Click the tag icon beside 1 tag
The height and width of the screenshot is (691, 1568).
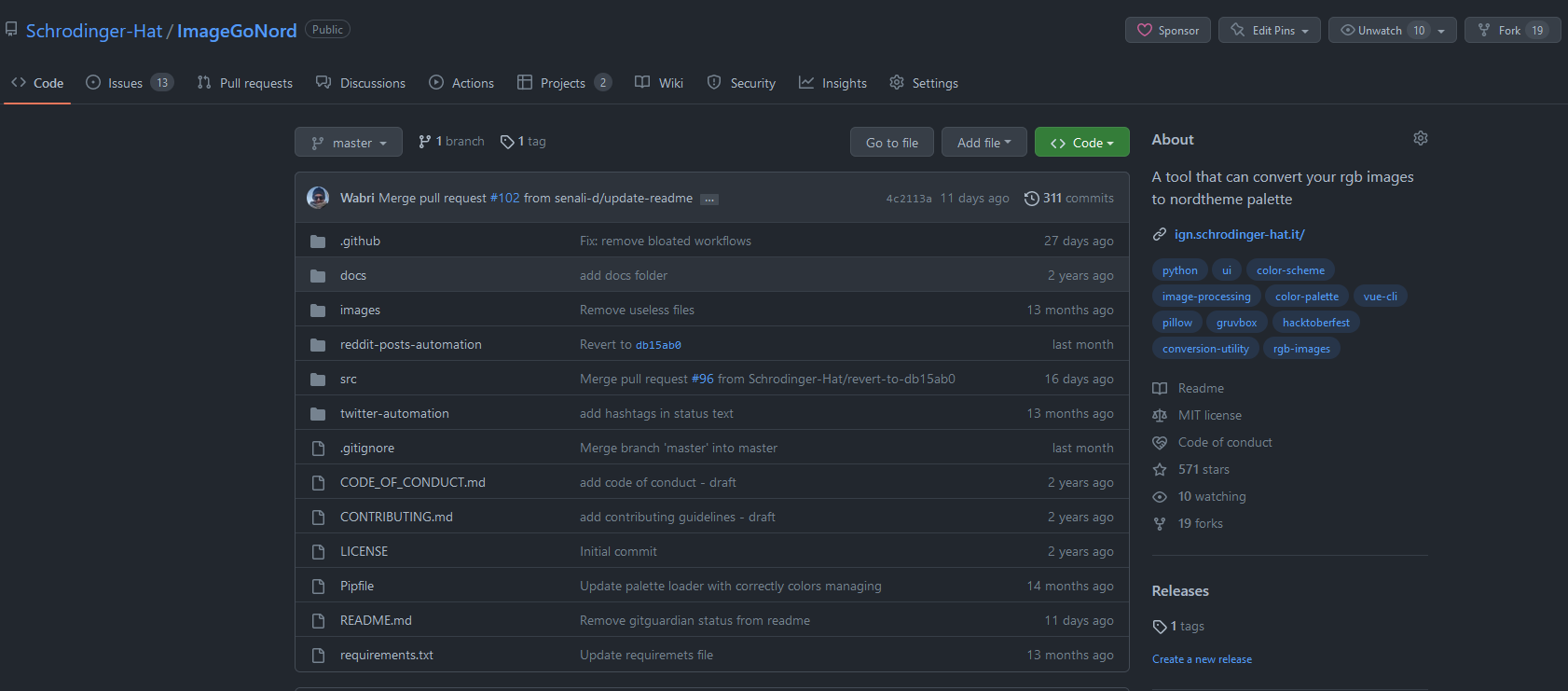pos(507,142)
